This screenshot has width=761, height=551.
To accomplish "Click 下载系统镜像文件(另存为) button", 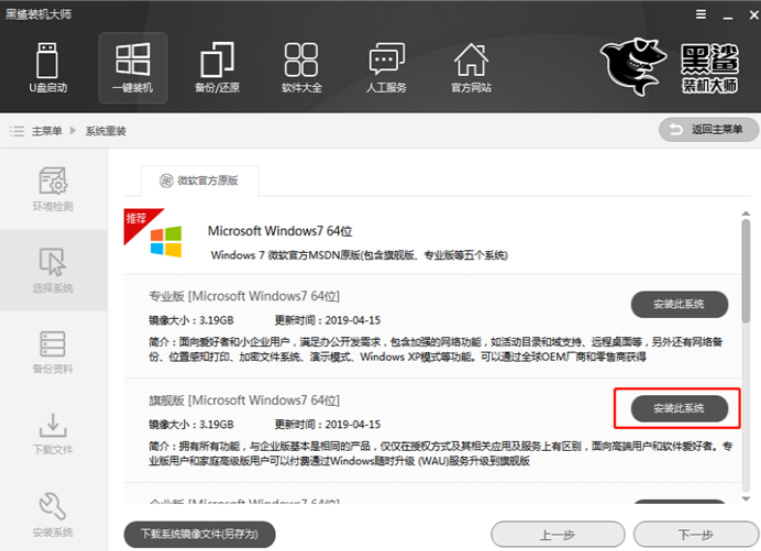I will 199,534.
